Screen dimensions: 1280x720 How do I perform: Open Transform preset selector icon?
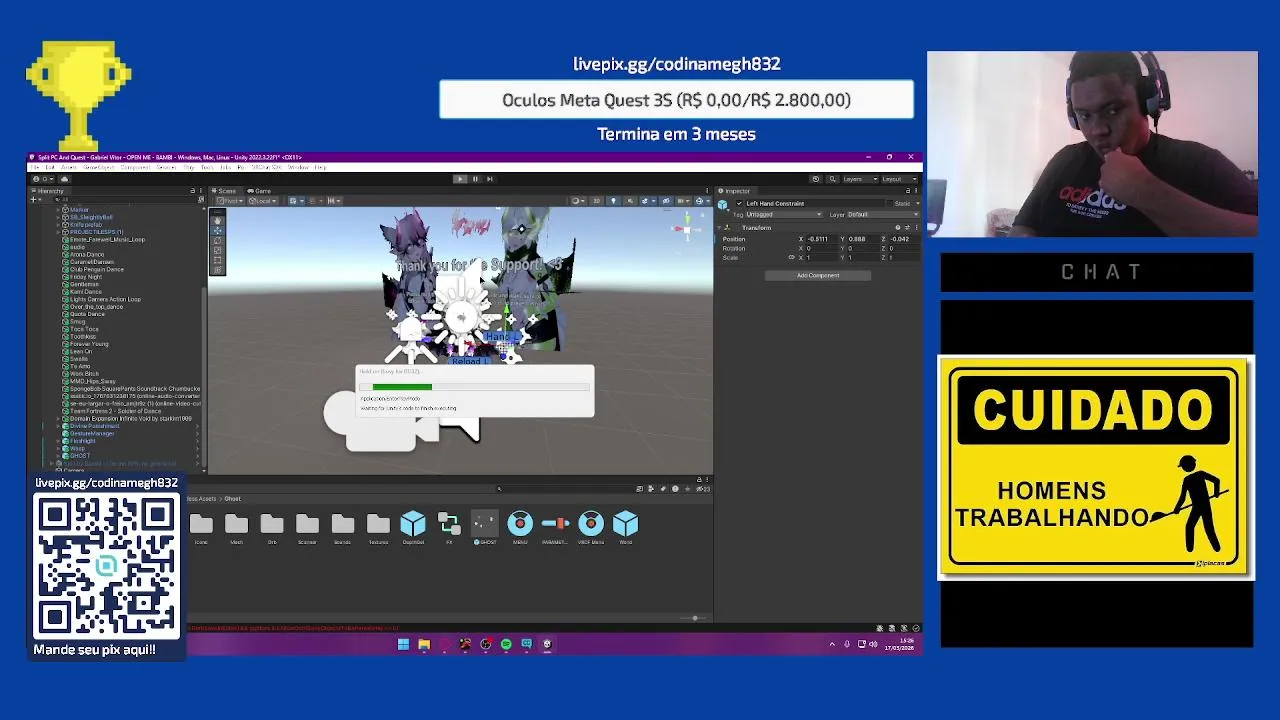point(907,228)
